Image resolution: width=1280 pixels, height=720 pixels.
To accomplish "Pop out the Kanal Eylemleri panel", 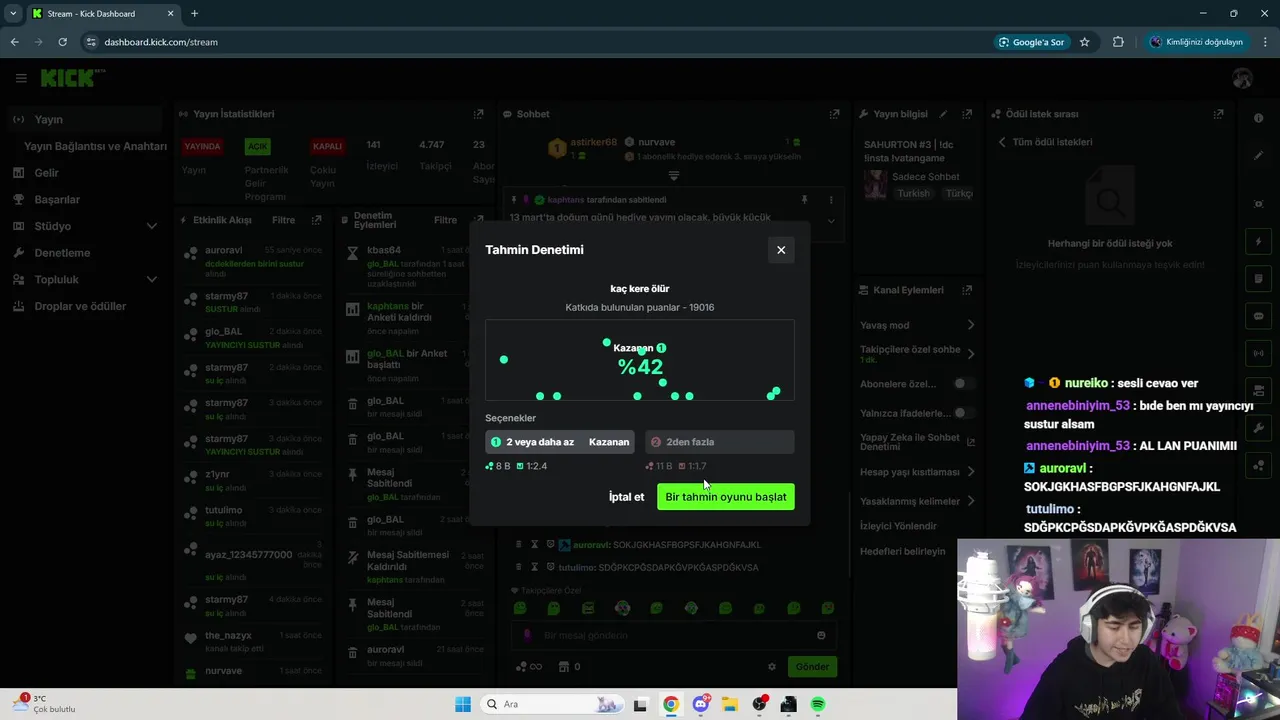I will [967, 290].
